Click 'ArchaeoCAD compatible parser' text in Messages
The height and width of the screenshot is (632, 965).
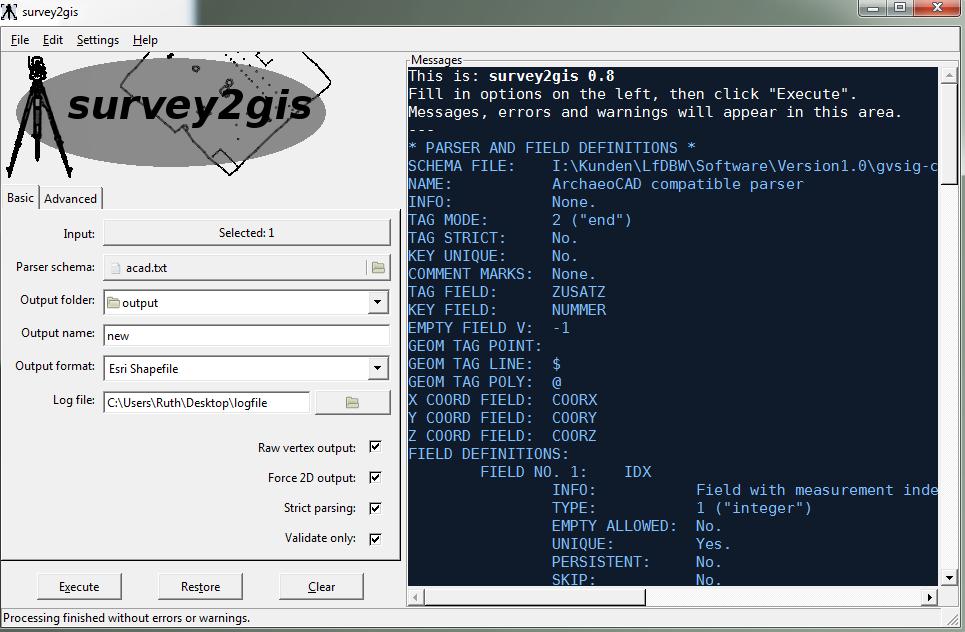677,184
